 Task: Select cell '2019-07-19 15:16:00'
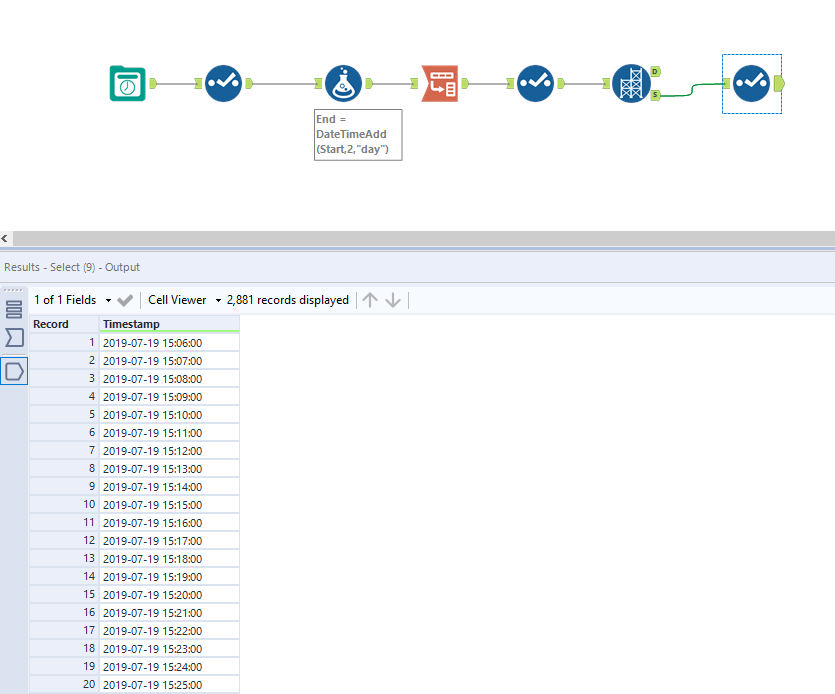(x=169, y=523)
